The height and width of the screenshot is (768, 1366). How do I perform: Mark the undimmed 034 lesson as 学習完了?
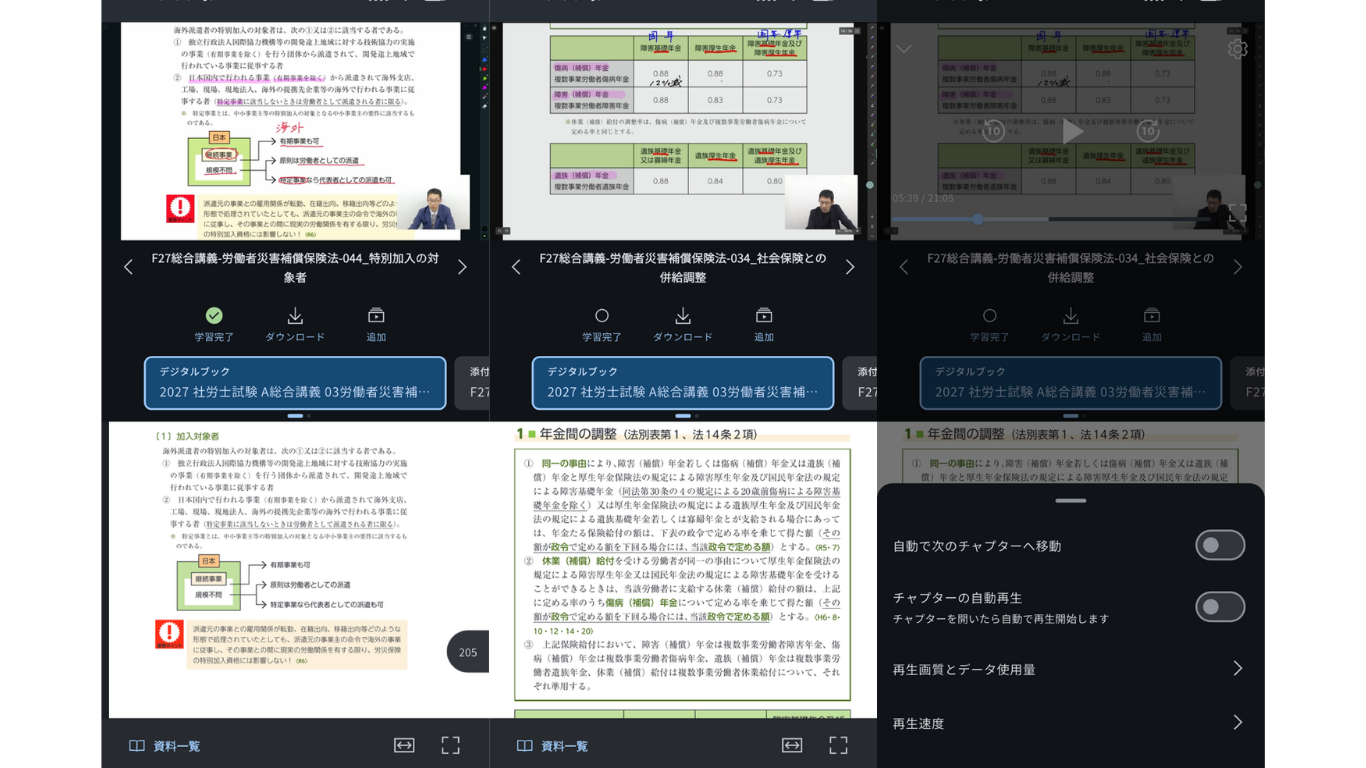click(x=602, y=324)
